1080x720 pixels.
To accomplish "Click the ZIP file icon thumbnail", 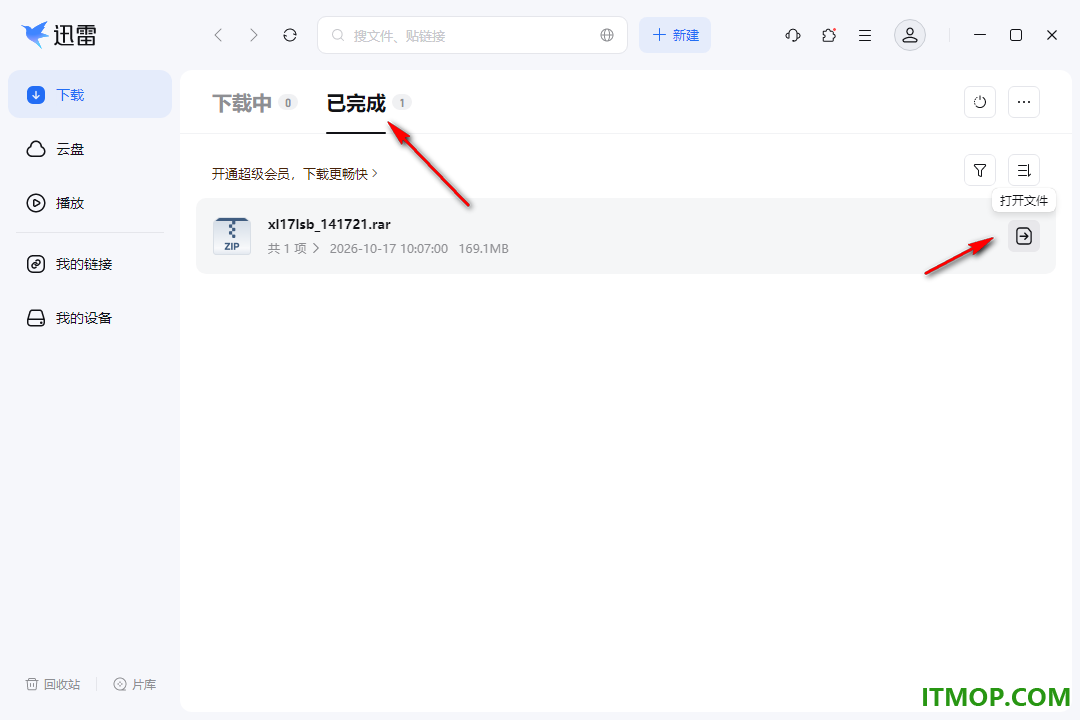I will click(232, 236).
